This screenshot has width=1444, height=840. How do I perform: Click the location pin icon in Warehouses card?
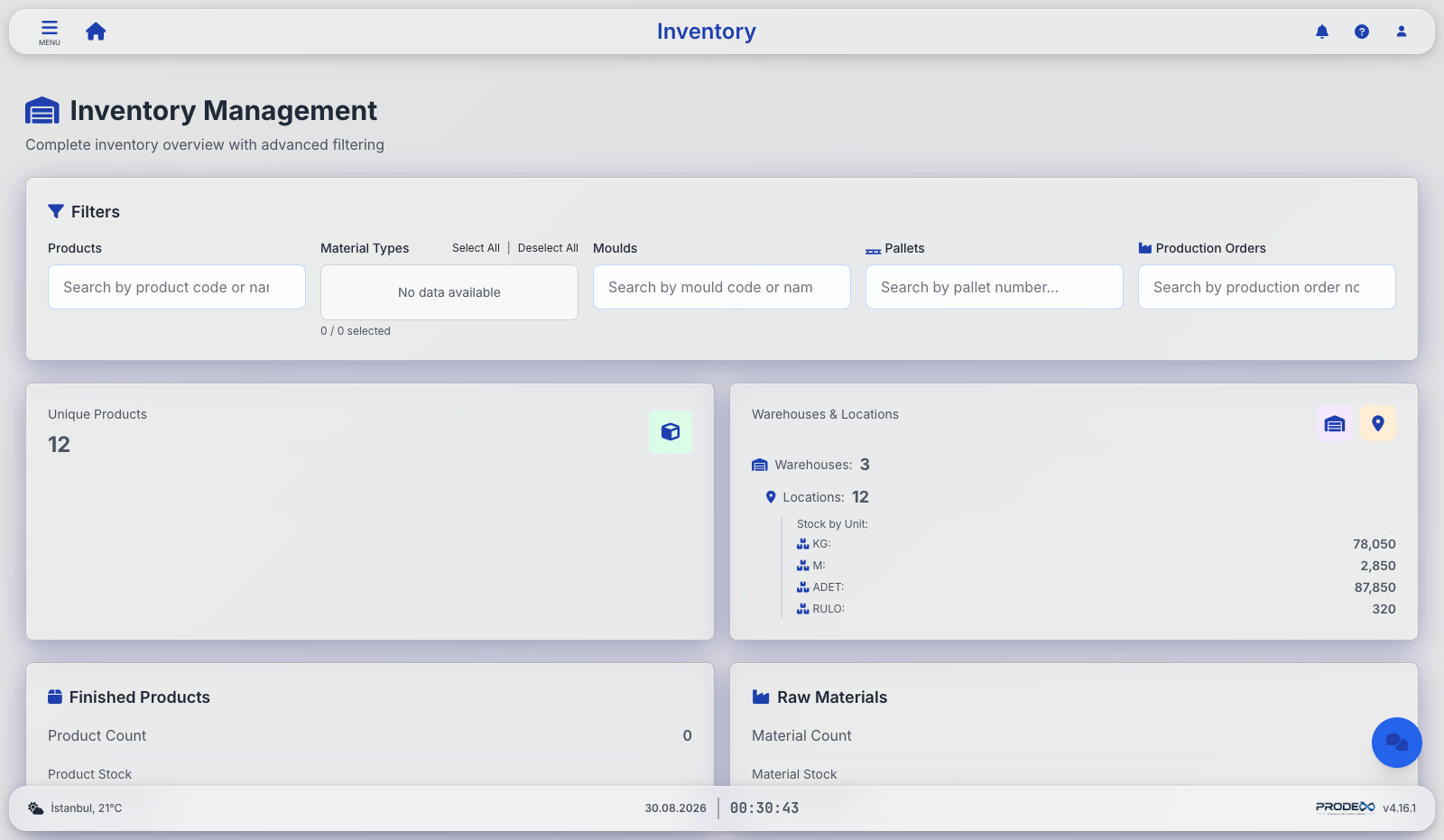pos(1378,424)
